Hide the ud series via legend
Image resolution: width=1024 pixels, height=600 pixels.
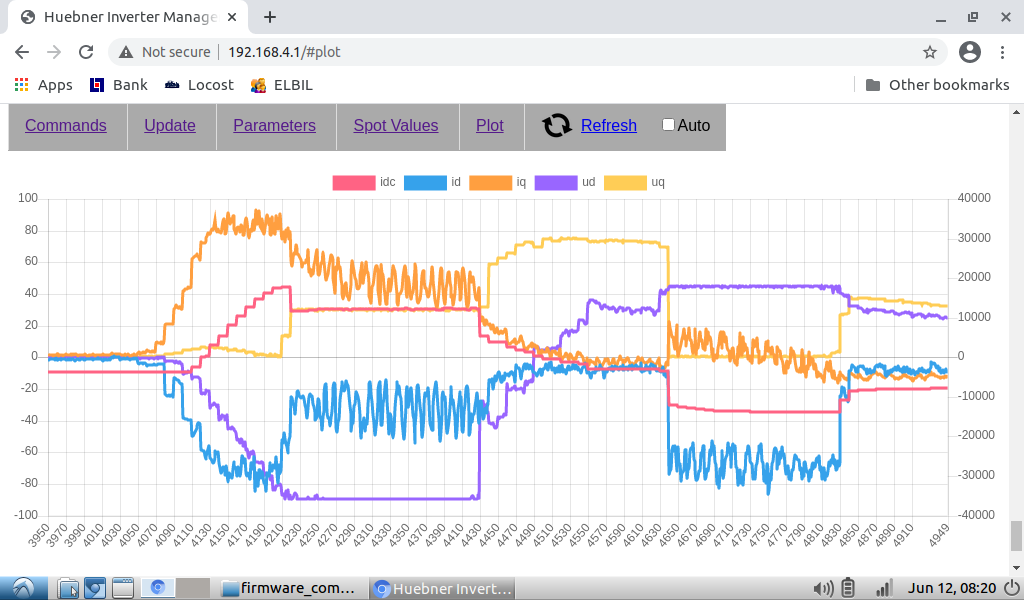tap(555, 182)
